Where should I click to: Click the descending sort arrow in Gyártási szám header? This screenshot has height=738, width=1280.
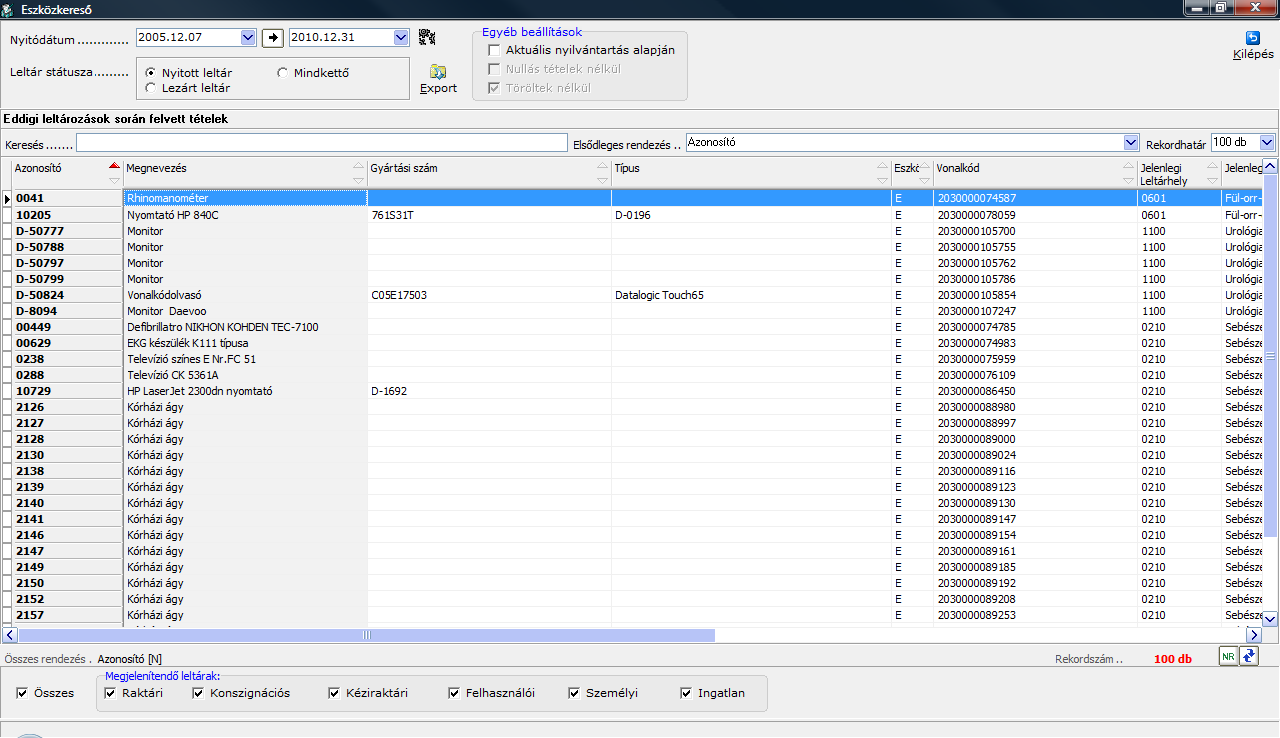coord(602,180)
